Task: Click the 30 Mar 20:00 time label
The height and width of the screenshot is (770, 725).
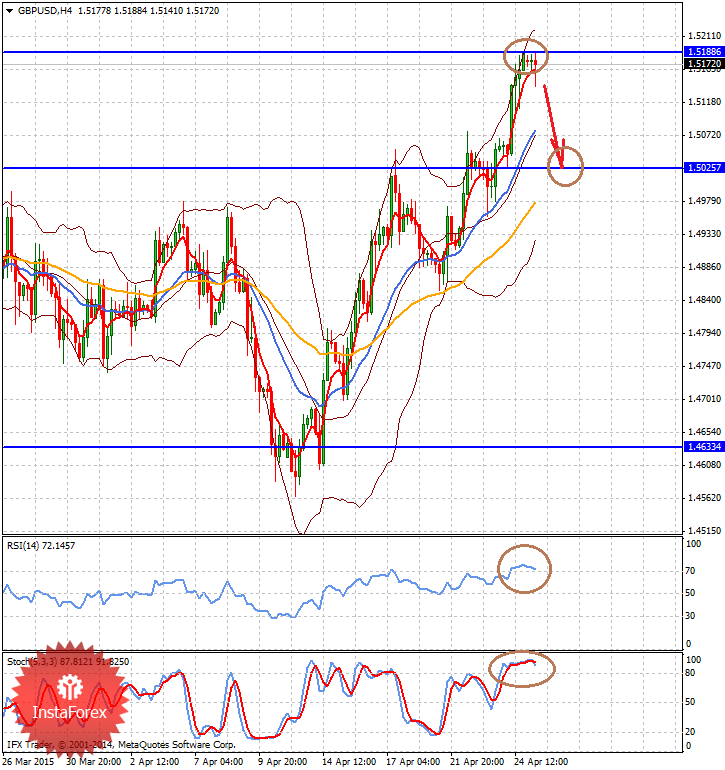Action: pyautogui.click(x=93, y=762)
